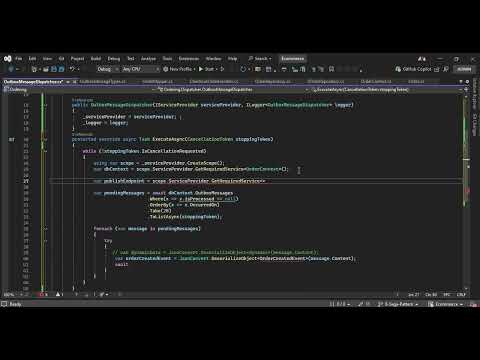Open the Analyze menu

tap(148, 59)
